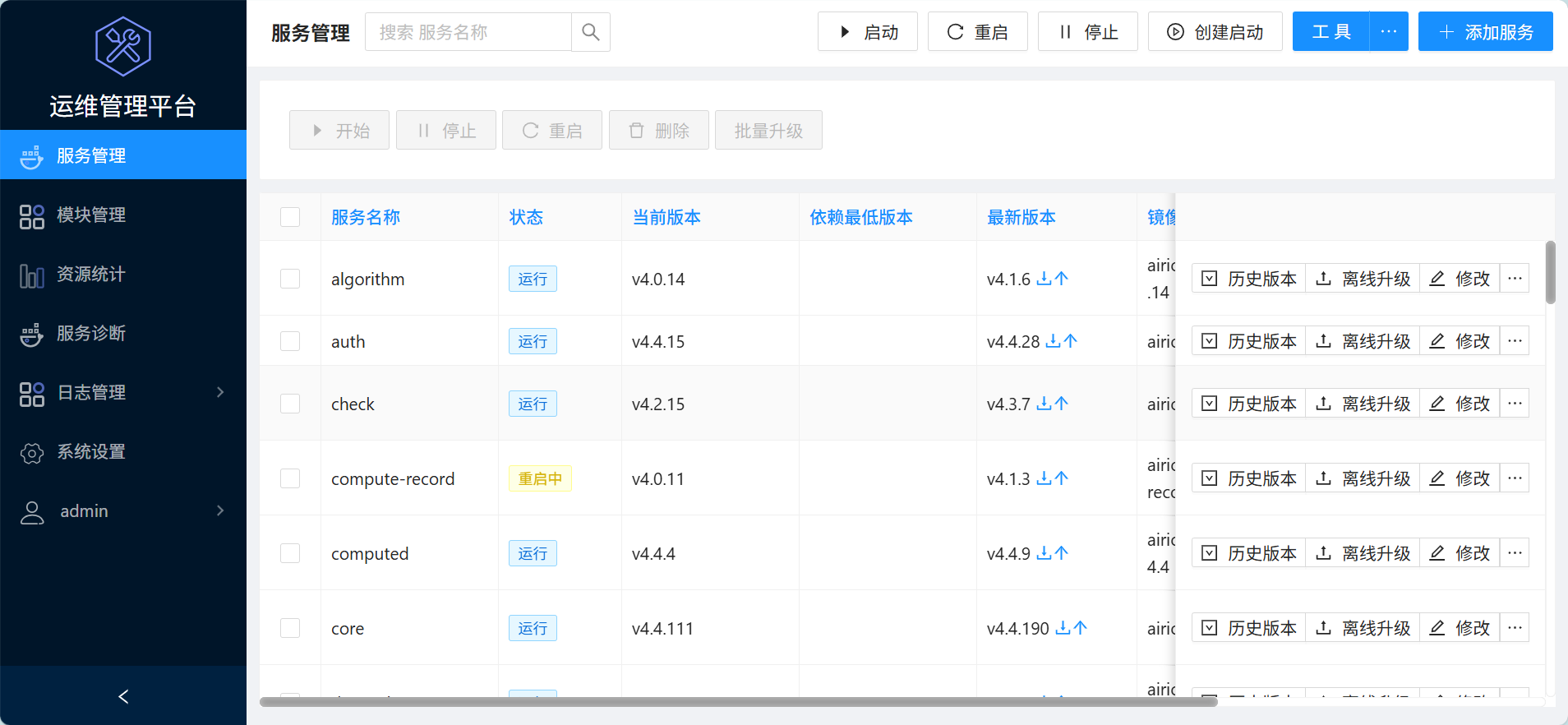Click the batch 删除 button

(659, 130)
